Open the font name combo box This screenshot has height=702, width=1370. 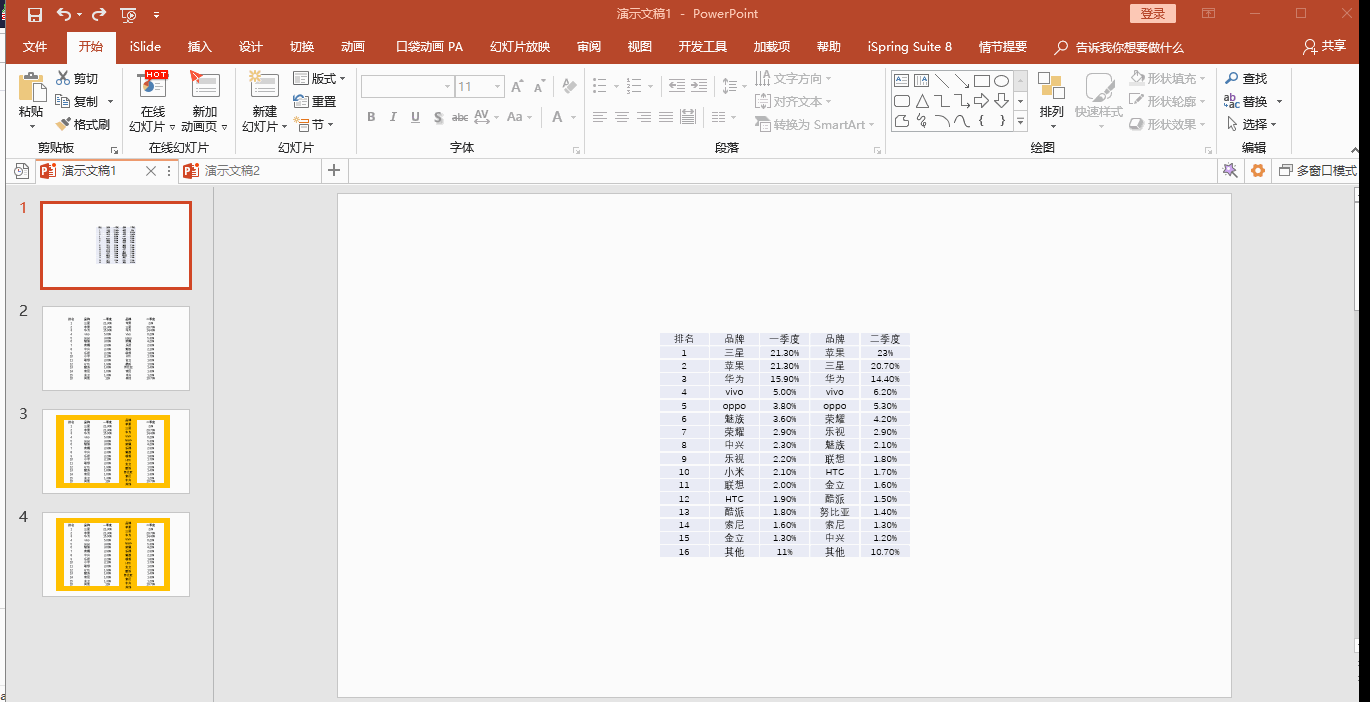[x=407, y=87]
